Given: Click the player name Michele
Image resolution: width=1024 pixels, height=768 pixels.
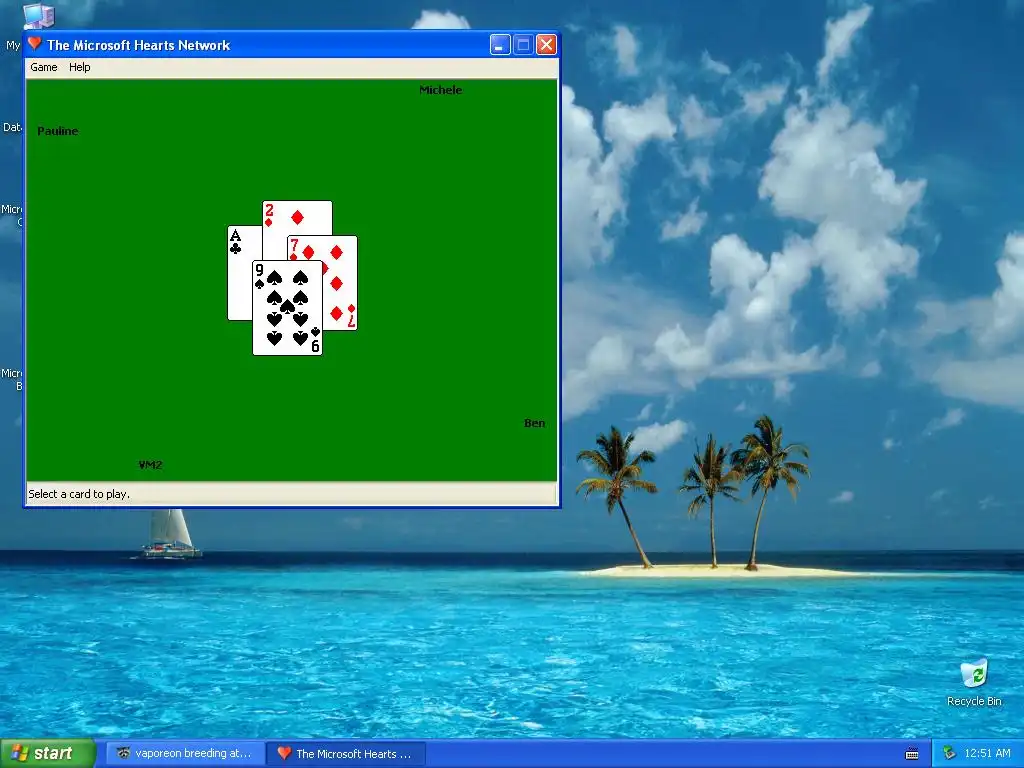Looking at the screenshot, I should click(440, 90).
